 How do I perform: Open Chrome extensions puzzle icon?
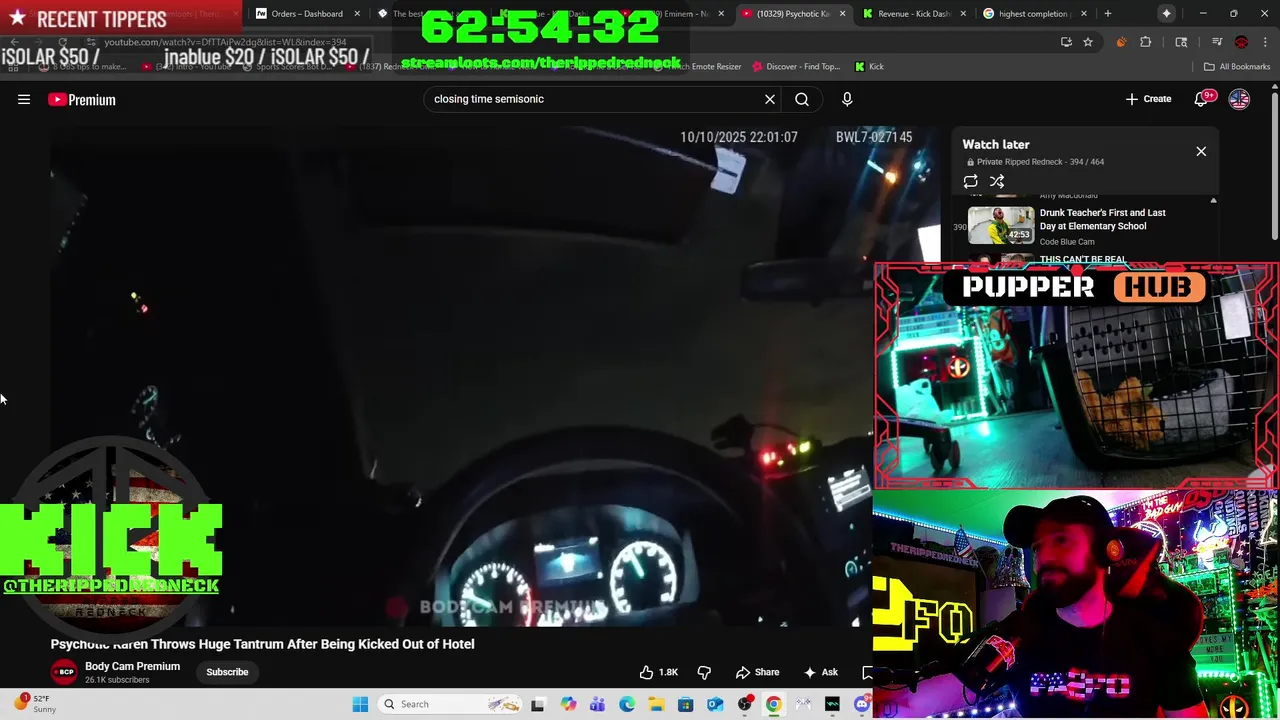coord(1146,42)
